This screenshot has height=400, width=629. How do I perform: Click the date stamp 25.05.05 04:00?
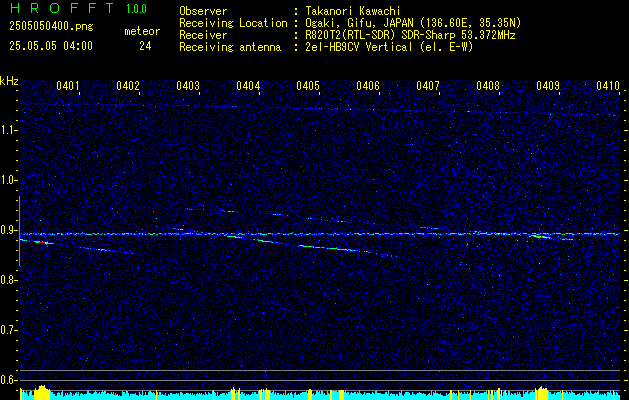pyautogui.click(x=51, y=46)
